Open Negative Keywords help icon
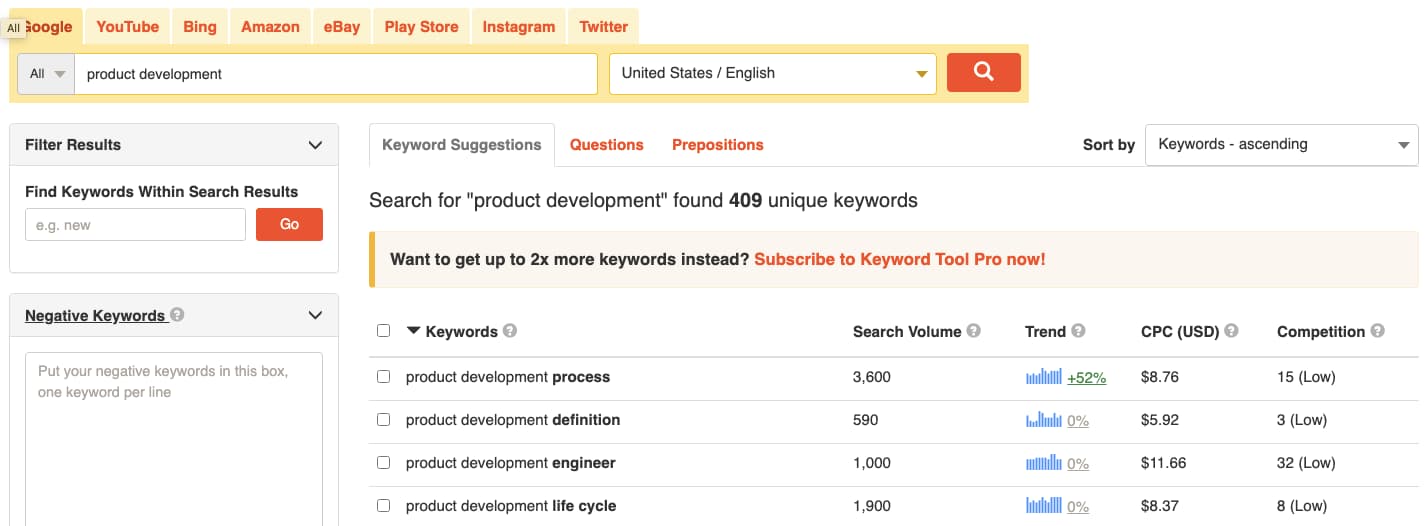The image size is (1425, 526). [x=177, y=314]
